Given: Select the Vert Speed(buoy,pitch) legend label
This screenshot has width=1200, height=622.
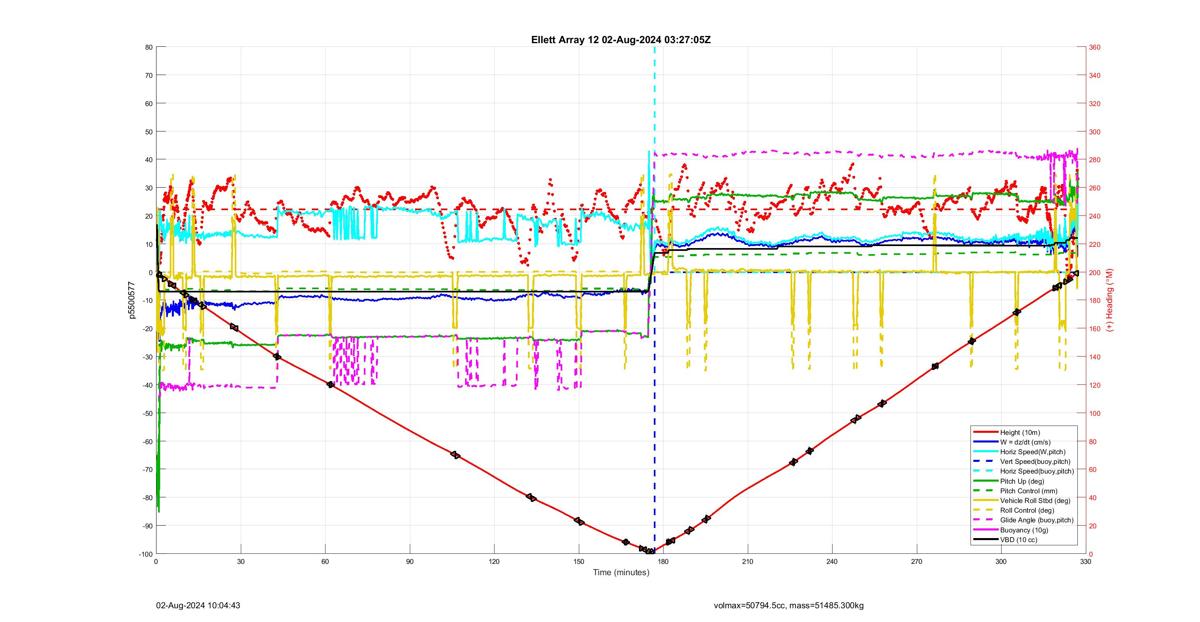Looking at the screenshot, I should [1033, 461].
